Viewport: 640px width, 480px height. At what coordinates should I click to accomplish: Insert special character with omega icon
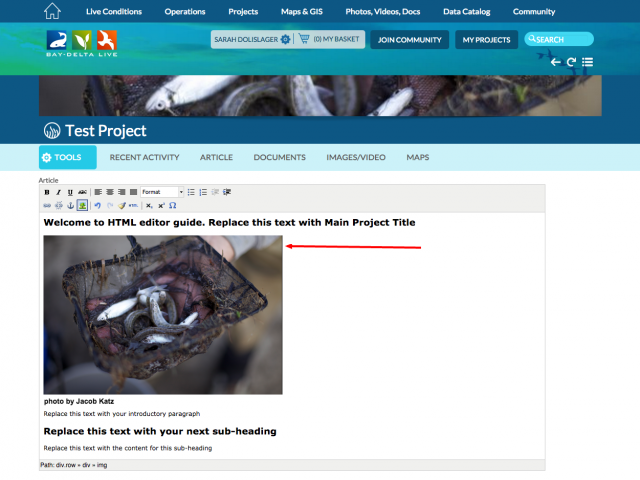tap(173, 205)
